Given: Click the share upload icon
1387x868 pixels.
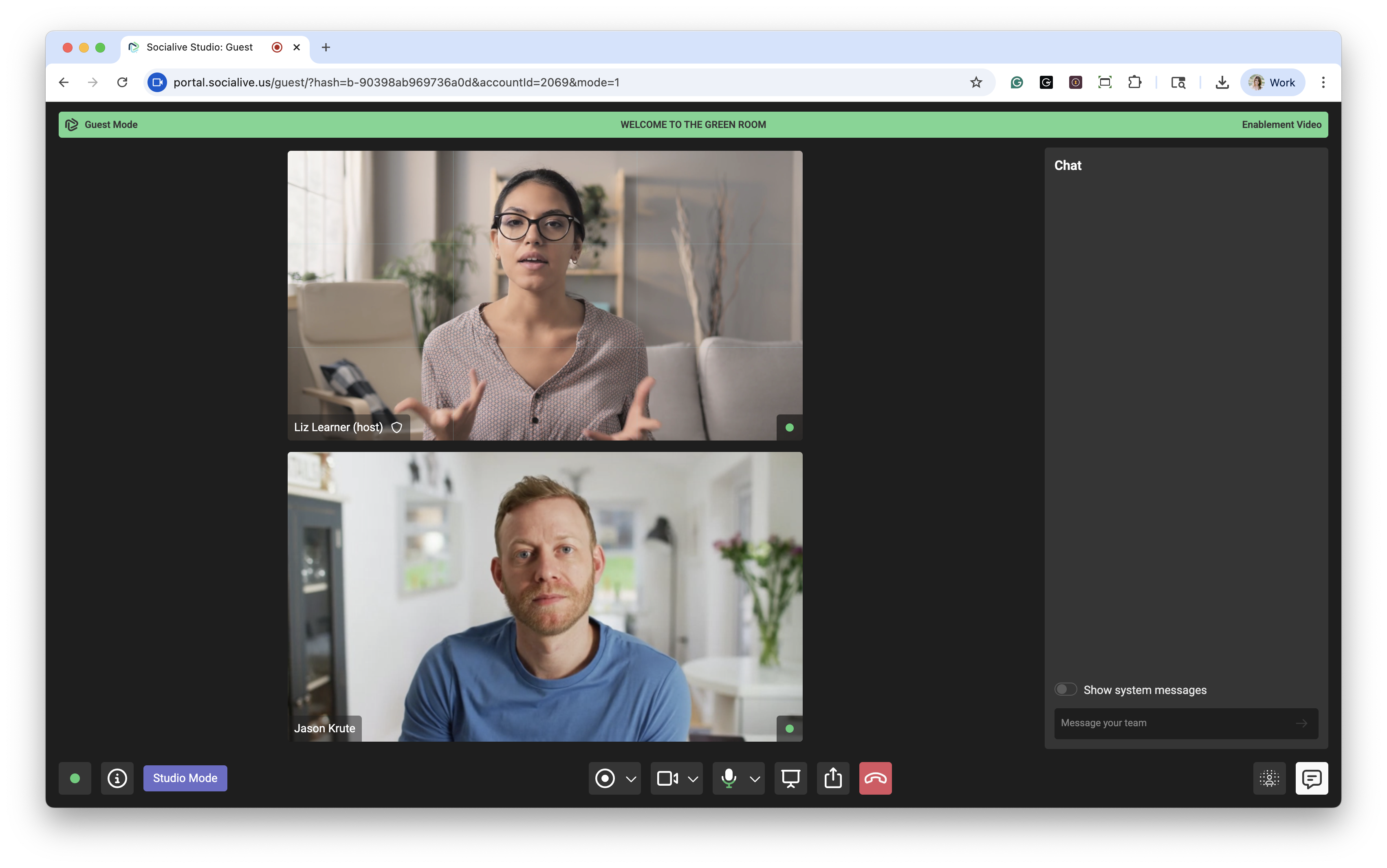Looking at the screenshot, I should 833,778.
